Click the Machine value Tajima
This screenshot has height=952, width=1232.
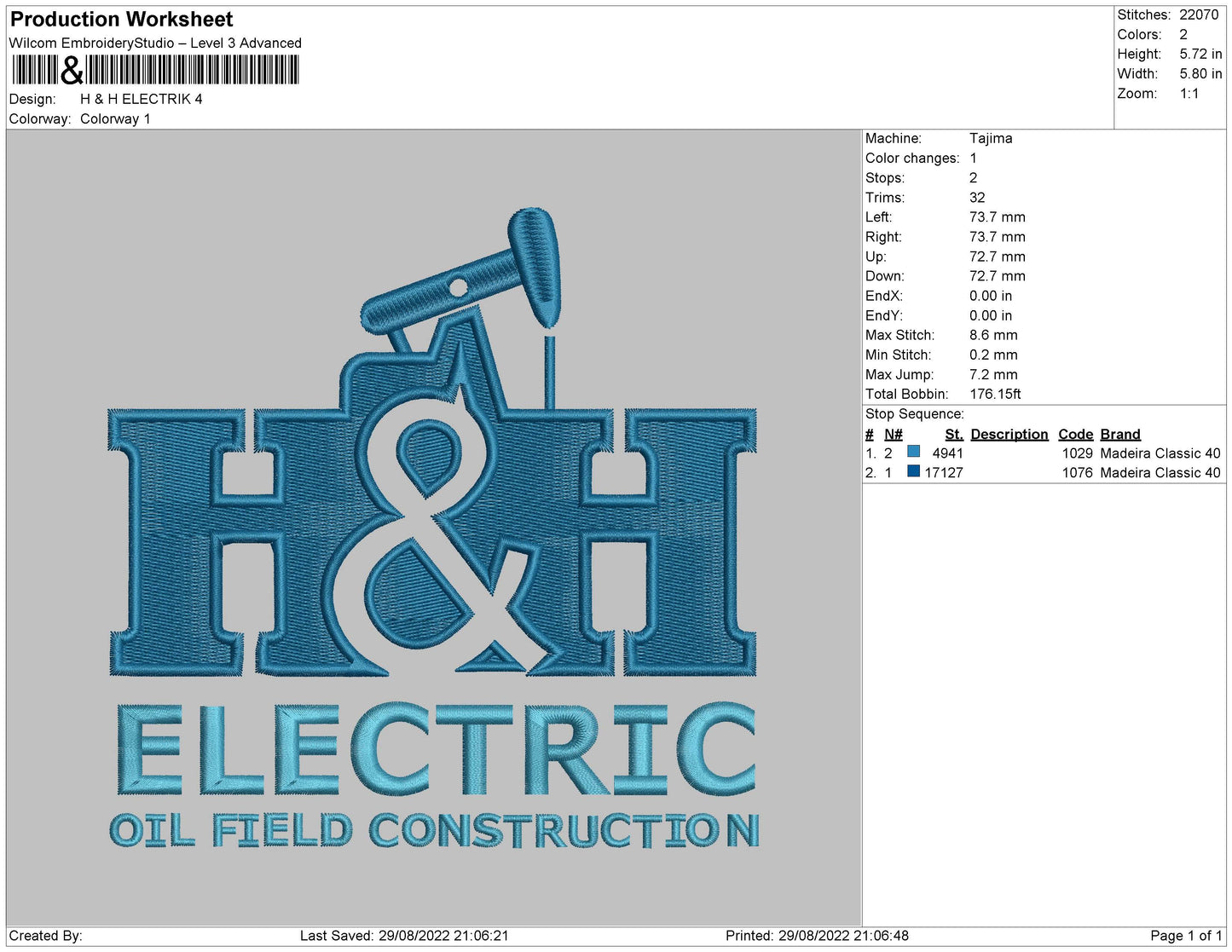tap(991, 138)
